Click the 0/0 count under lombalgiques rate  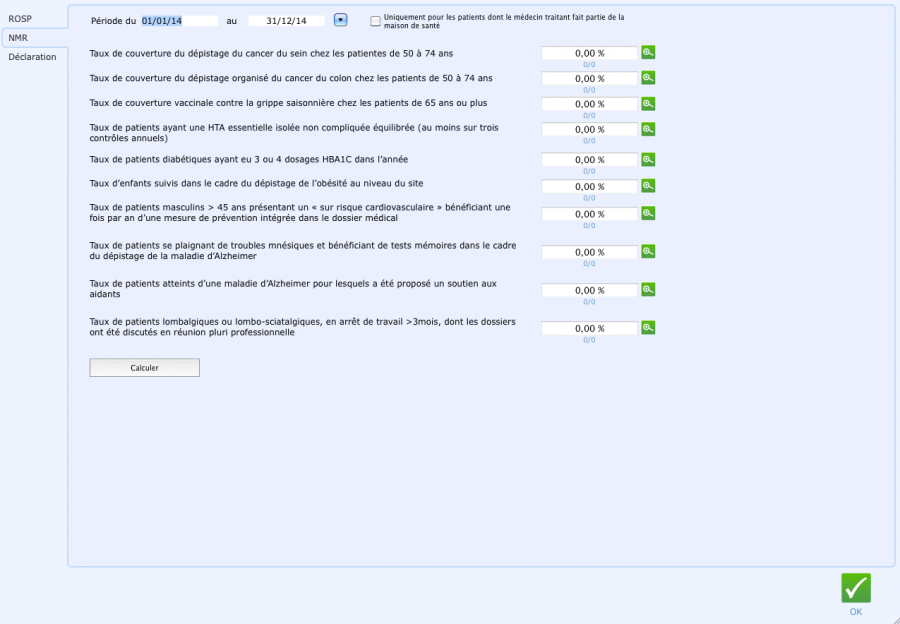[589, 340]
